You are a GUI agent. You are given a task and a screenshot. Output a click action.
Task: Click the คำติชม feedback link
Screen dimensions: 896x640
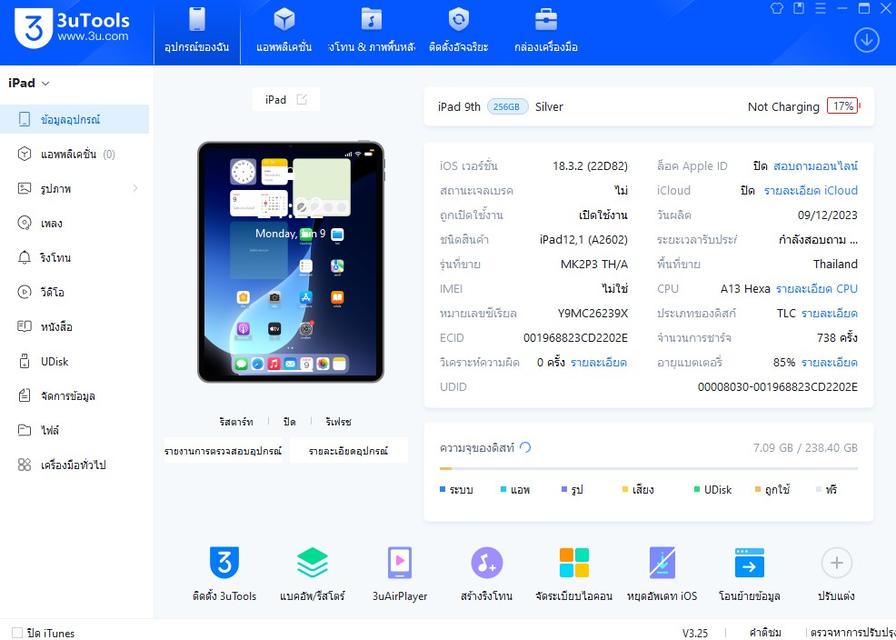pyautogui.click(x=765, y=633)
